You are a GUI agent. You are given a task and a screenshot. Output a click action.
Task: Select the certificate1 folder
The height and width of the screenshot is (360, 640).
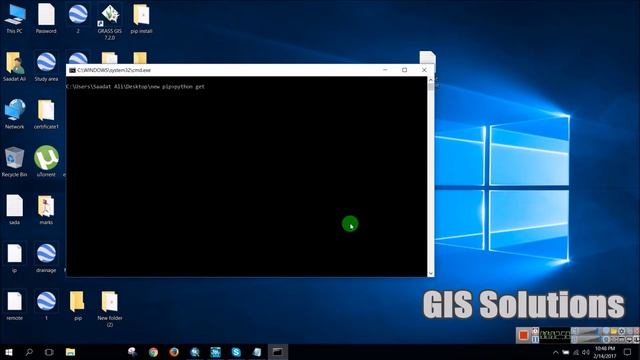point(46,114)
